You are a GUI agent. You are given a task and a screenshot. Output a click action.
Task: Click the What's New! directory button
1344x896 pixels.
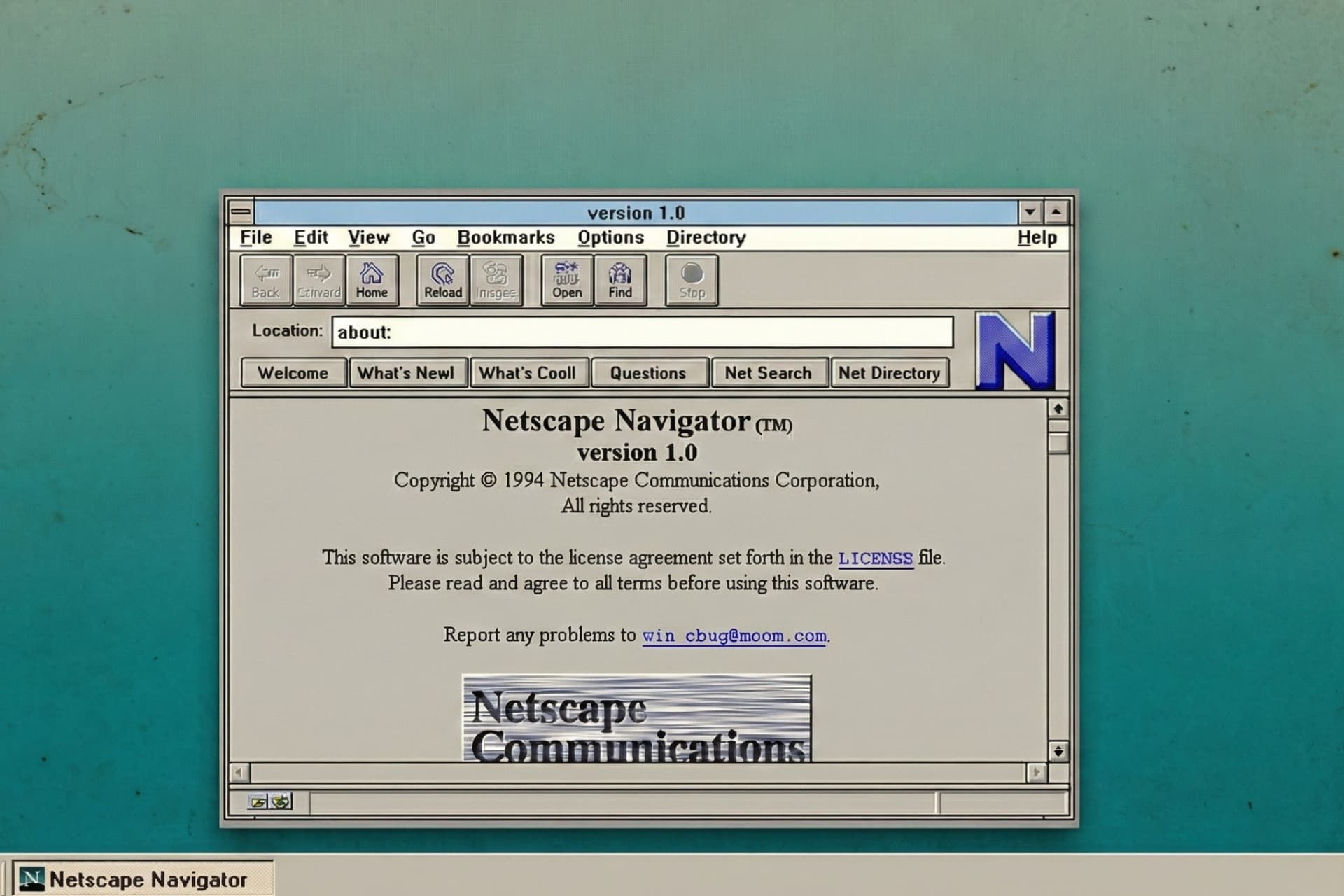pyautogui.click(x=406, y=373)
